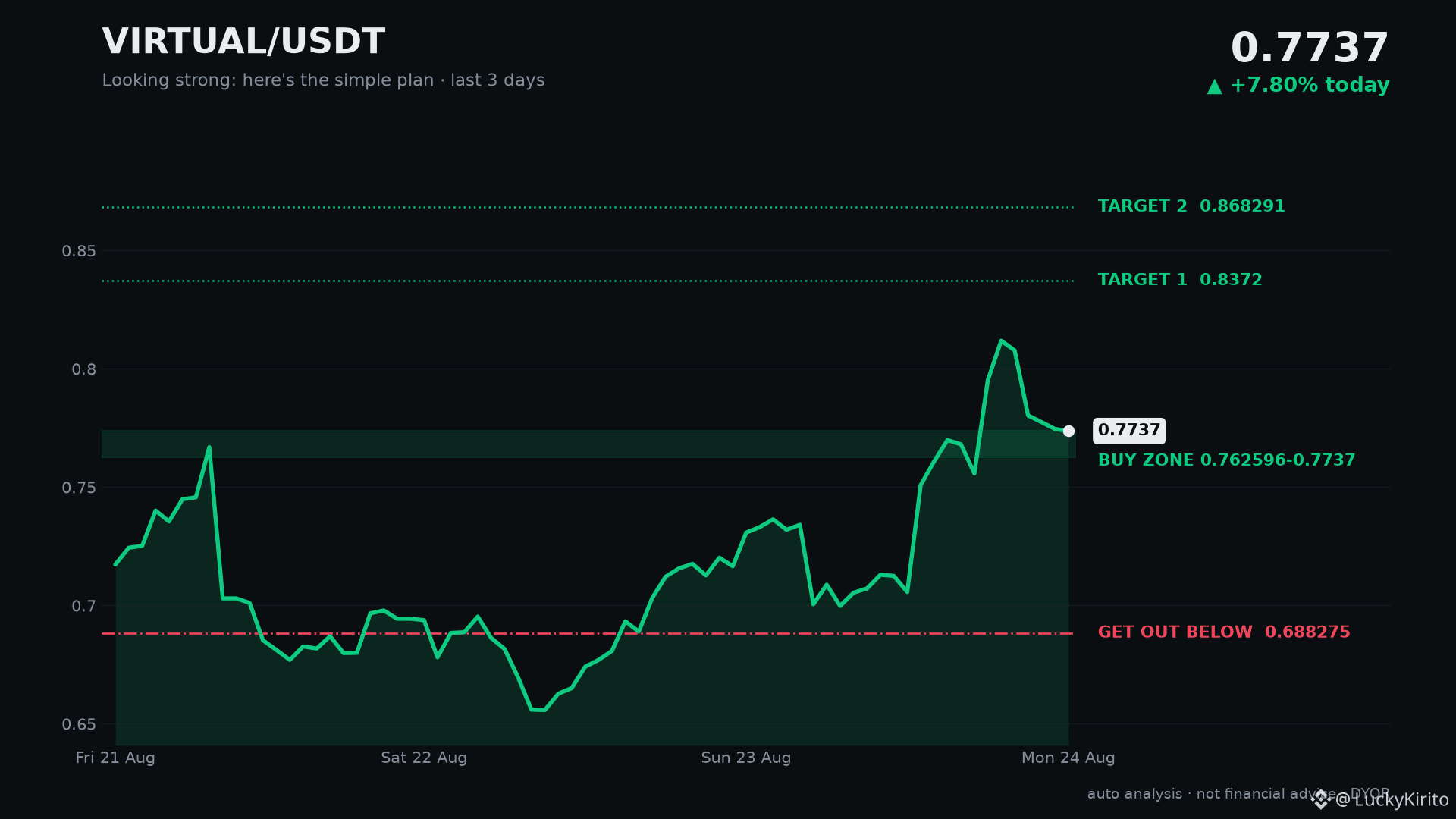Click the 0.7 y-axis label
Image resolution: width=1456 pixels, height=819 pixels.
pyautogui.click(x=84, y=606)
